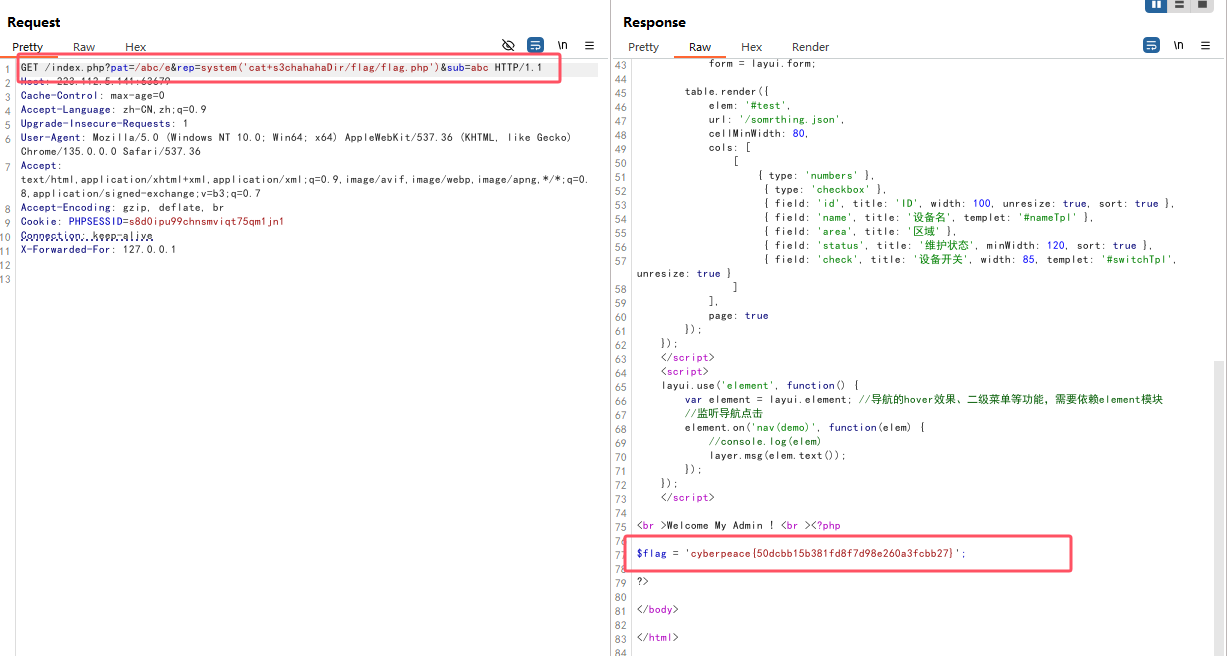The width and height of the screenshot is (1227, 656).
Task: Click the field 'status' column definition line
Action: 958,245
